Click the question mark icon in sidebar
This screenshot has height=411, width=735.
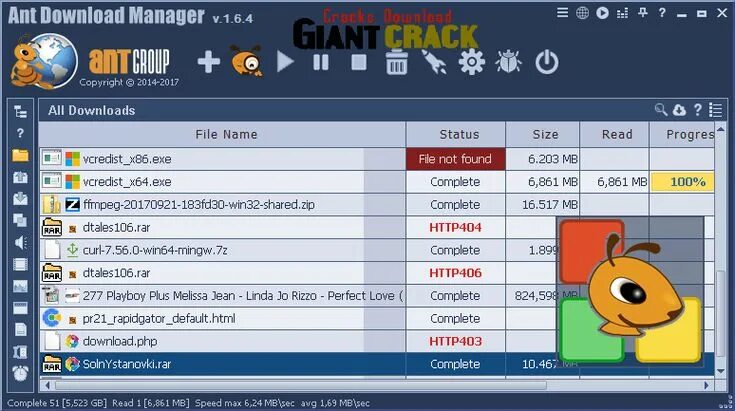(x=20, y=134)
